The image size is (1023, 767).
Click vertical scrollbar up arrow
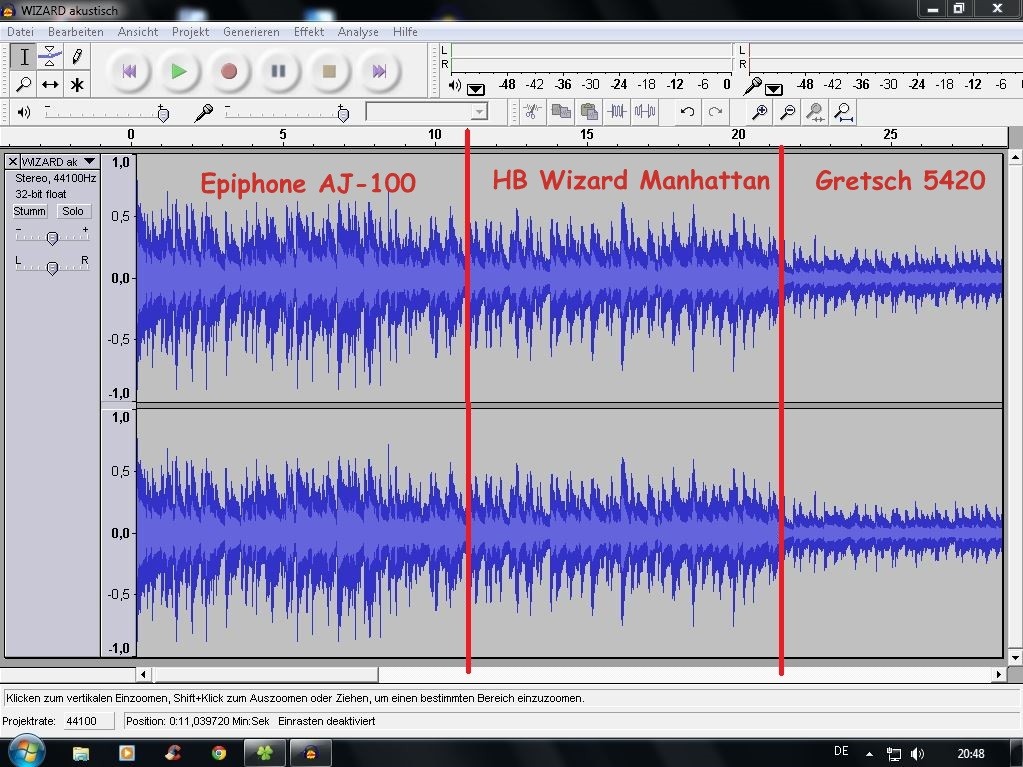1015,157
